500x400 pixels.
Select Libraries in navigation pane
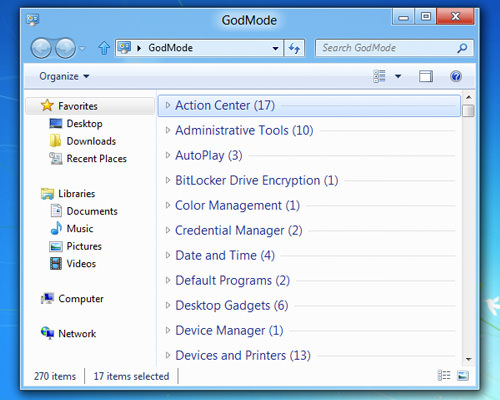click(77, 194)
